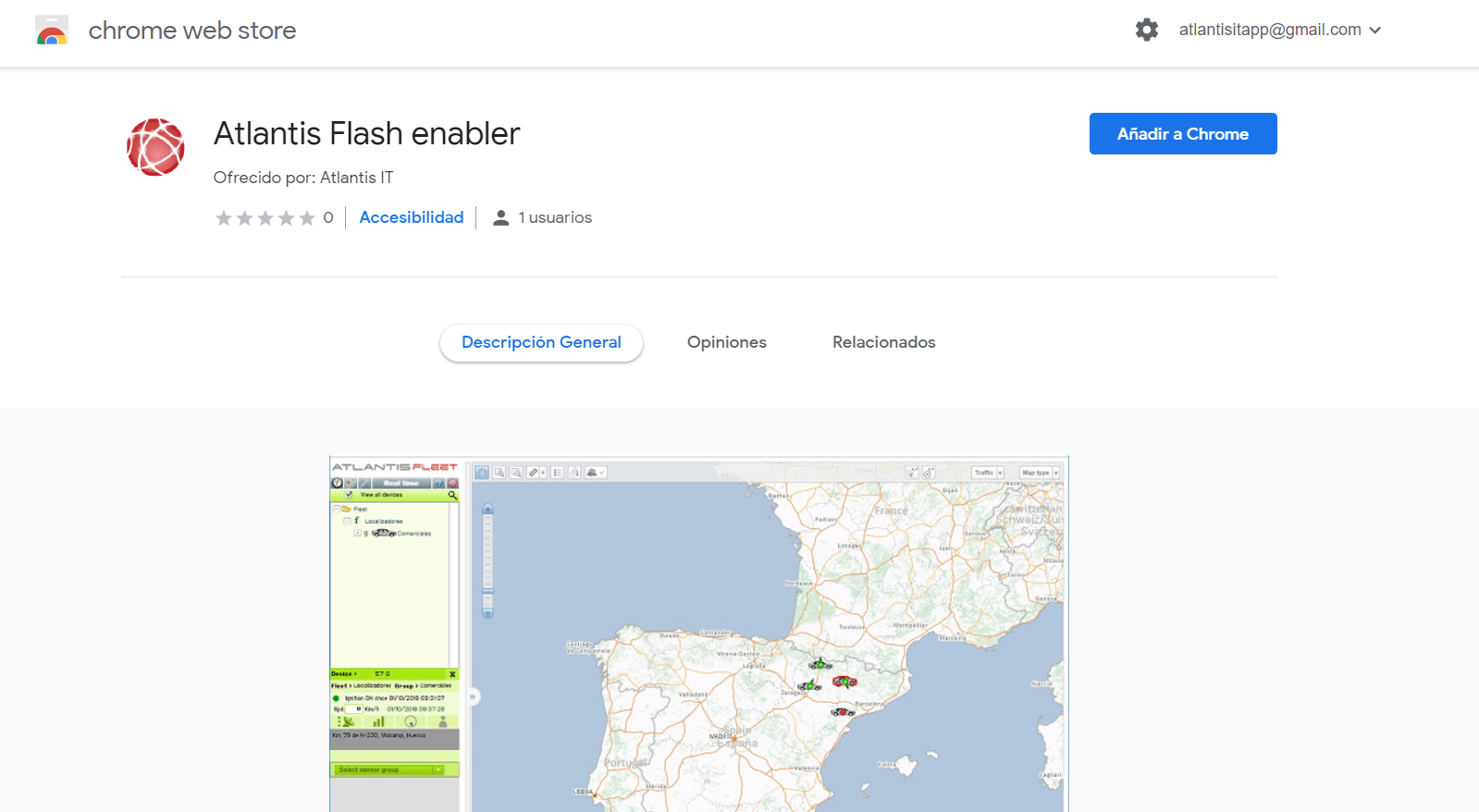Expand the atlantisitapp@gmail.com account dropdown
The image size is (1479, 812).
(x=1280, y=30)
